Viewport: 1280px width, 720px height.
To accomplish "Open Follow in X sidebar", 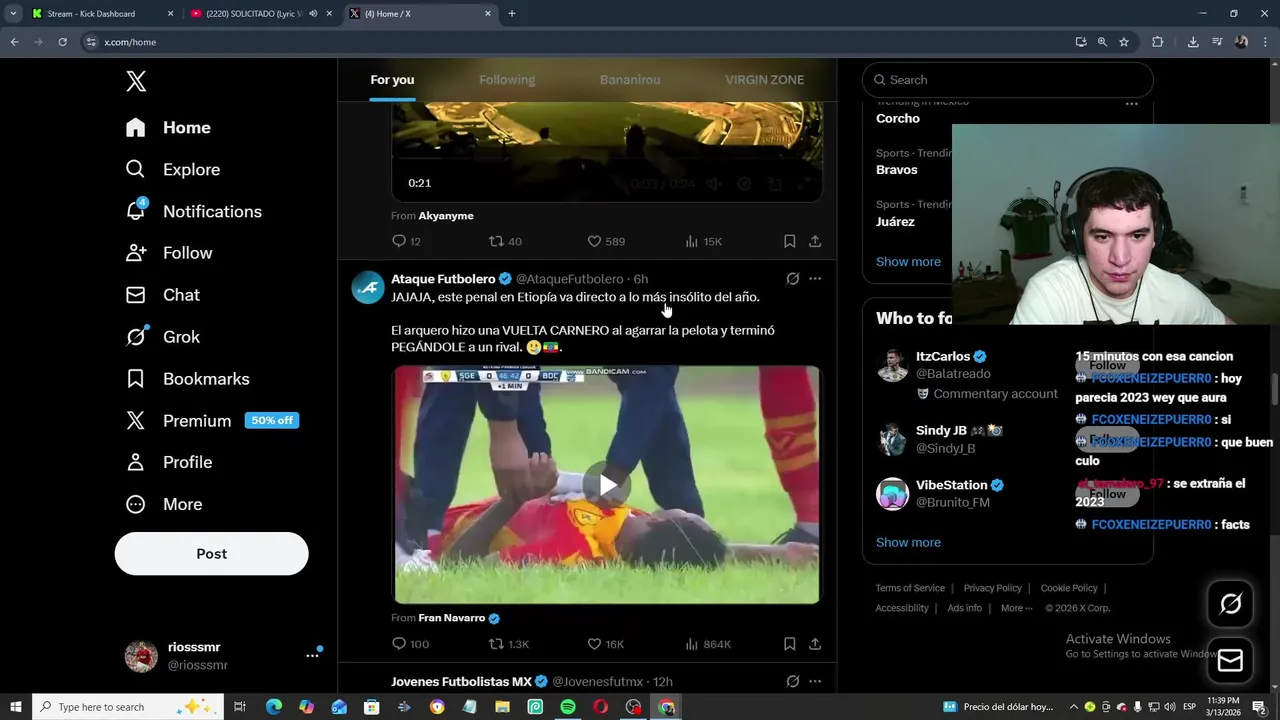I will pyautogui.click(x=168, y=253).
